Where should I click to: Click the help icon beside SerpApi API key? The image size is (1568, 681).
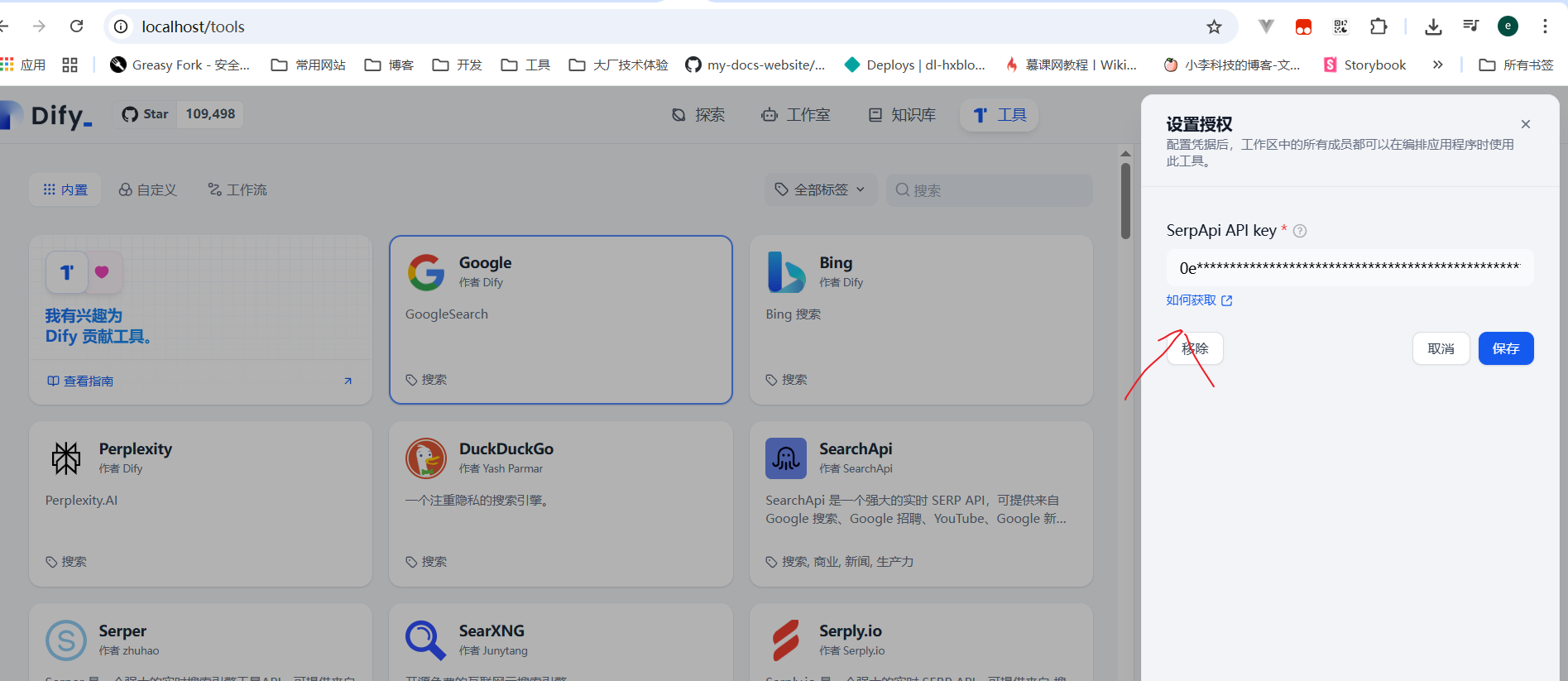tap(1300, 231)
